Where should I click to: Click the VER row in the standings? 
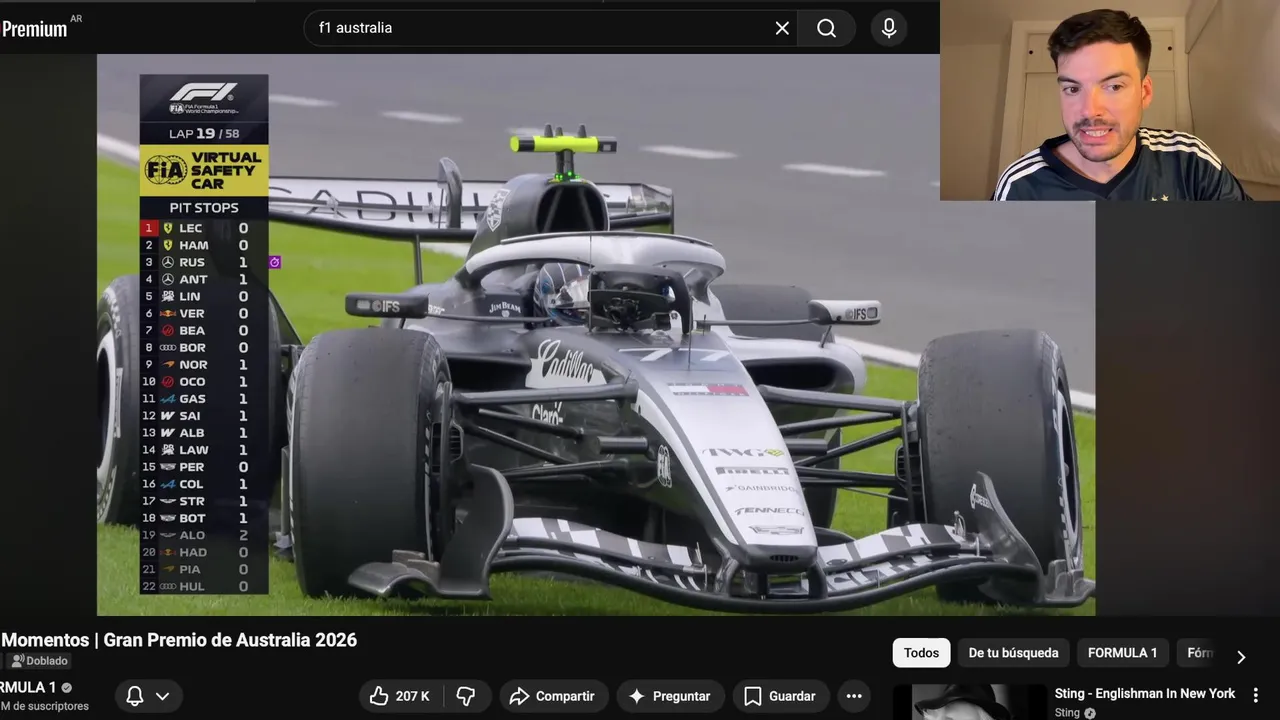tap(204, 313)
